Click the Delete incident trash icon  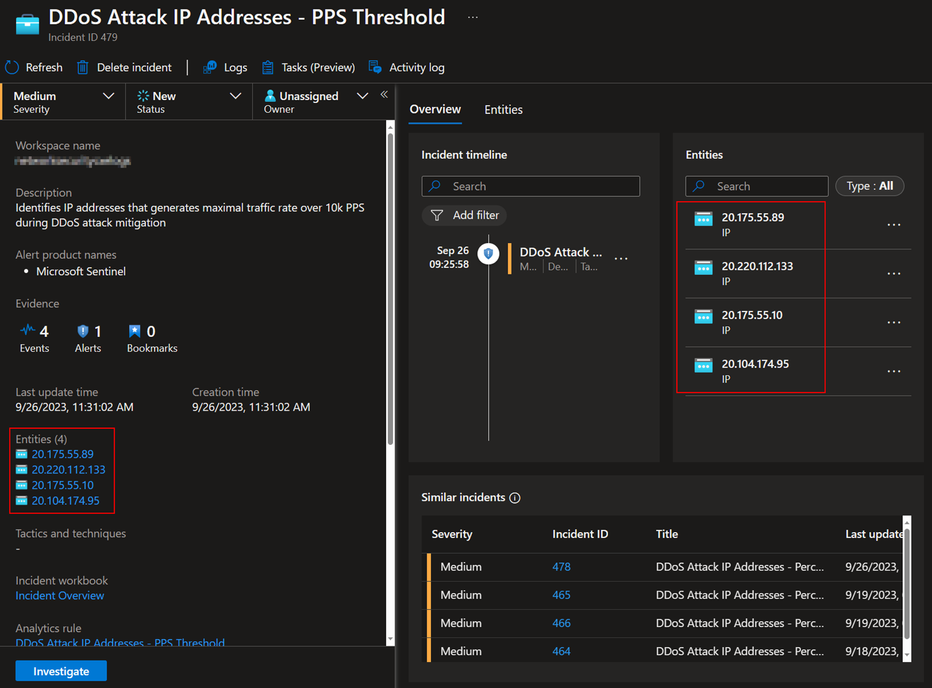[x=83, y=68]
